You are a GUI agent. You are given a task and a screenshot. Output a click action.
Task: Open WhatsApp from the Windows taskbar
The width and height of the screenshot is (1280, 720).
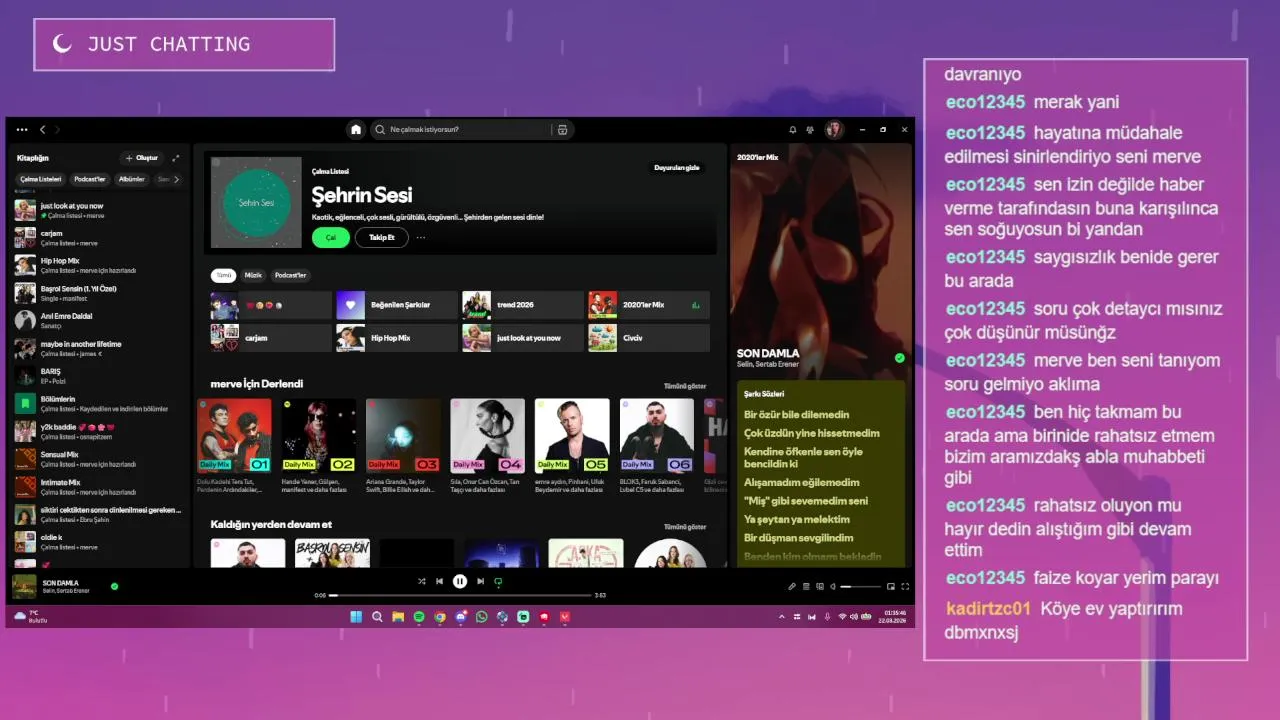pyautogui.click(x=482, y=617)
